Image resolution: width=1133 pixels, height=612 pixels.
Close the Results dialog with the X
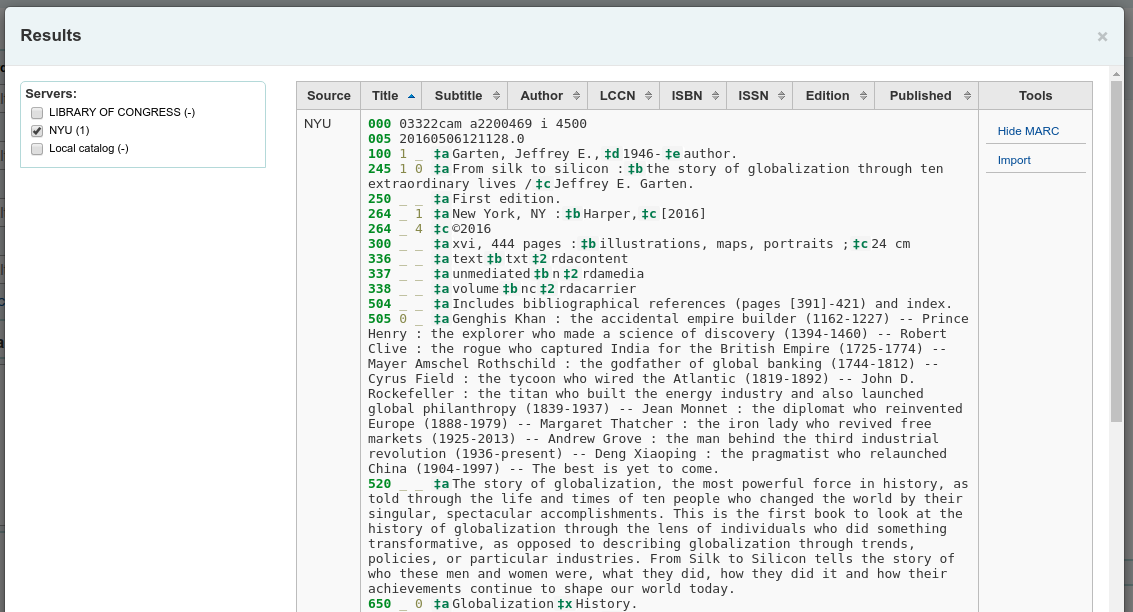(x=1102, y=37)
